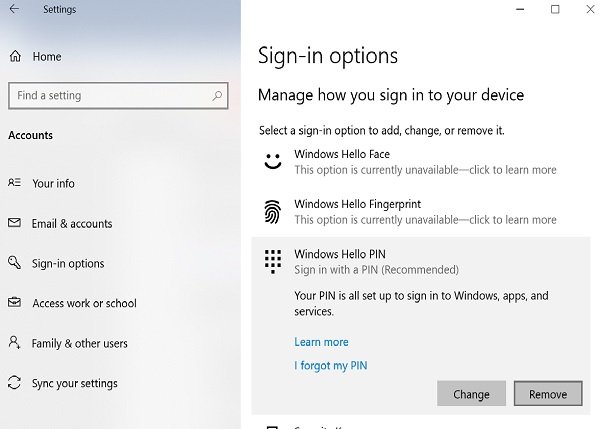Image resolution: width=600 pixels, height=429 pixels.
Task: Click the Change PIN button
Action: coord(471,393)
